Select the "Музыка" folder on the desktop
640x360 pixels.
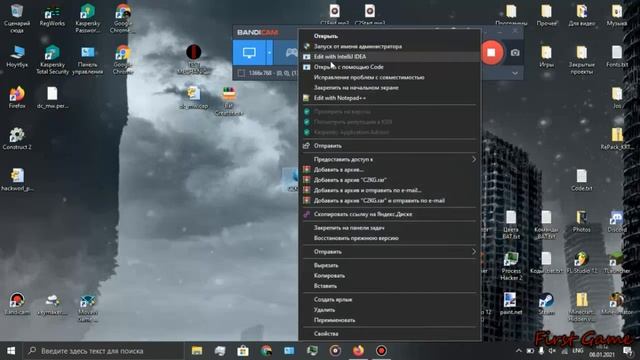tap(617, 16)
